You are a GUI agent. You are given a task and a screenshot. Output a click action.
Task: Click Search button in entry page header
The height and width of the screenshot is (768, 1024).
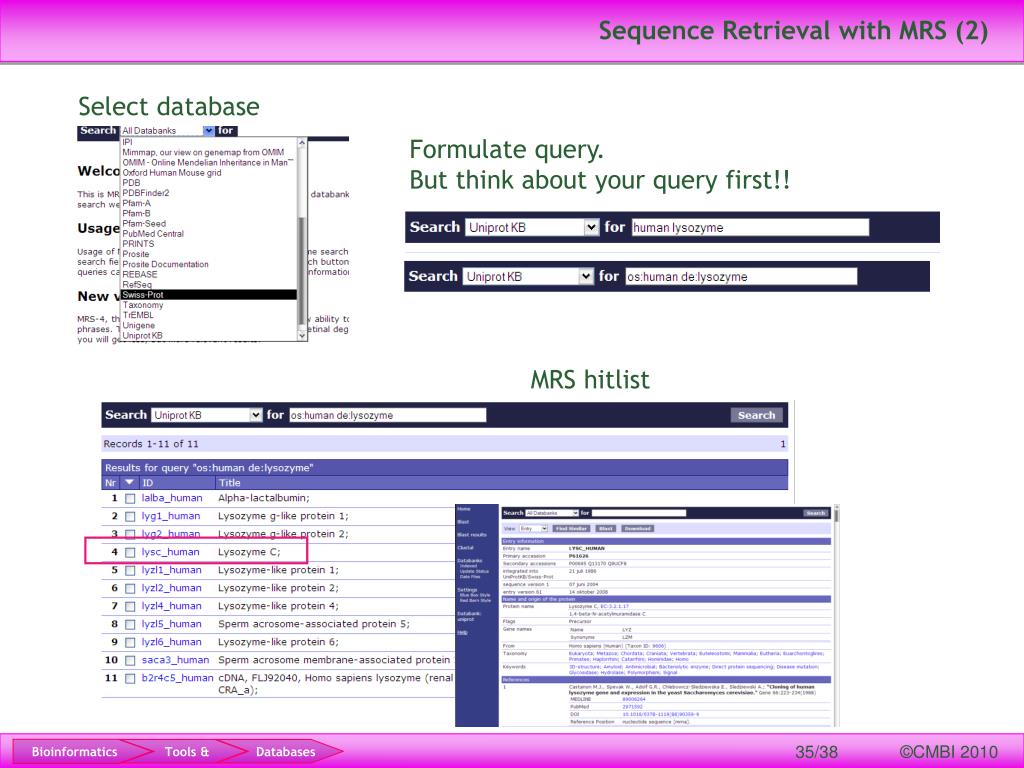pyautogui.click(x=816, y=513)
